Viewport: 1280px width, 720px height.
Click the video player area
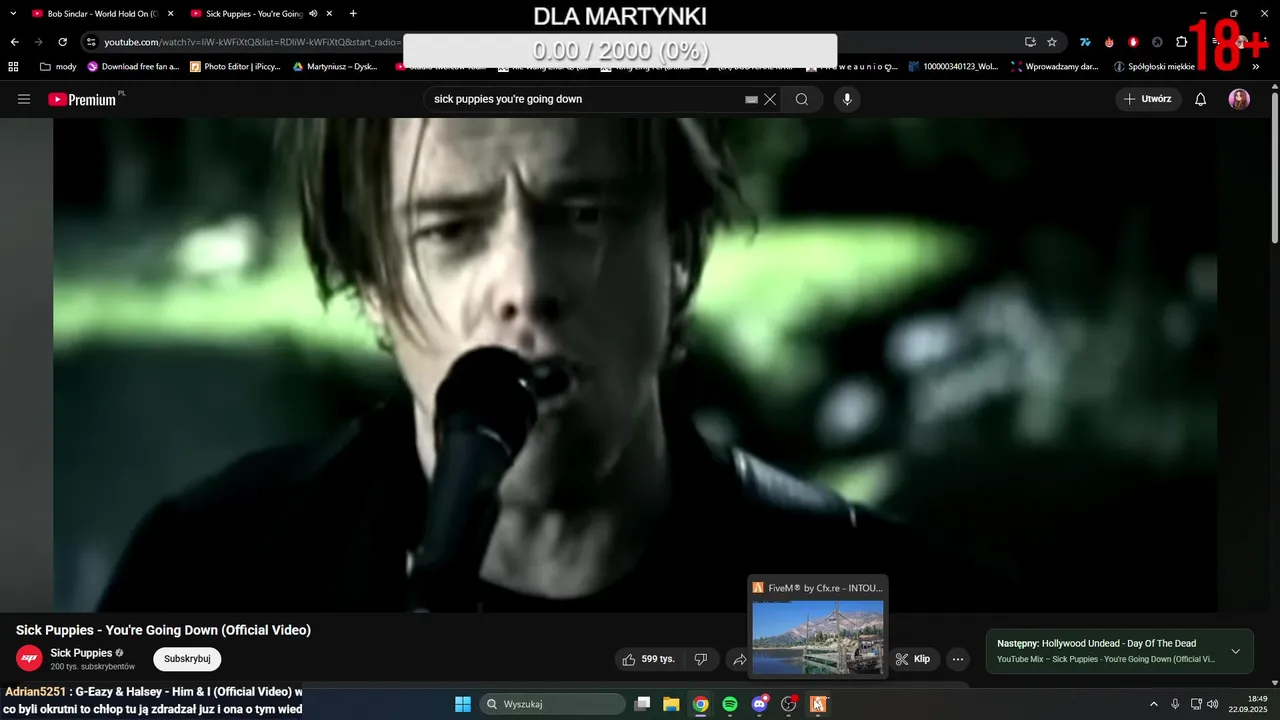pyautogui.click(x=635, y=365)
